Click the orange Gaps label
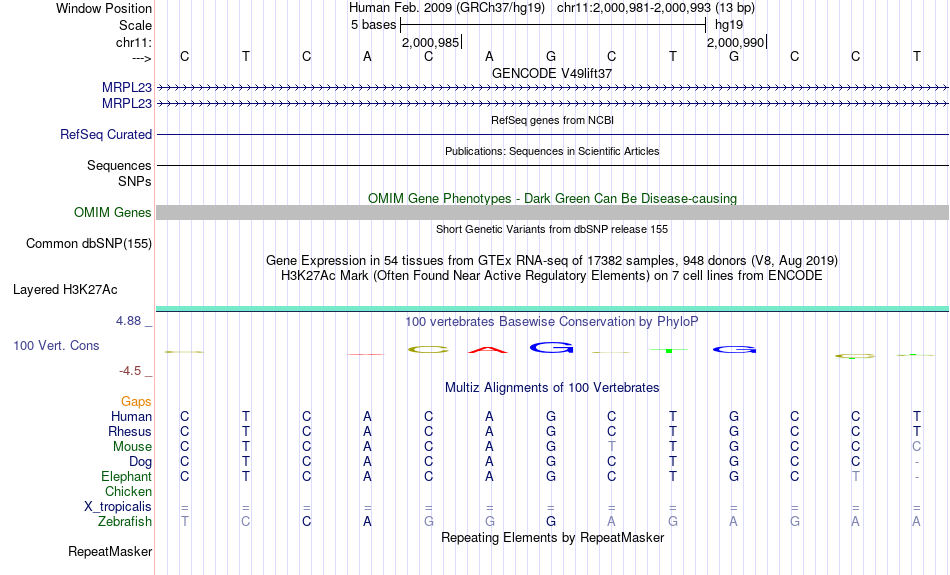This screenshot has width=950, height=575. [136, 402]
